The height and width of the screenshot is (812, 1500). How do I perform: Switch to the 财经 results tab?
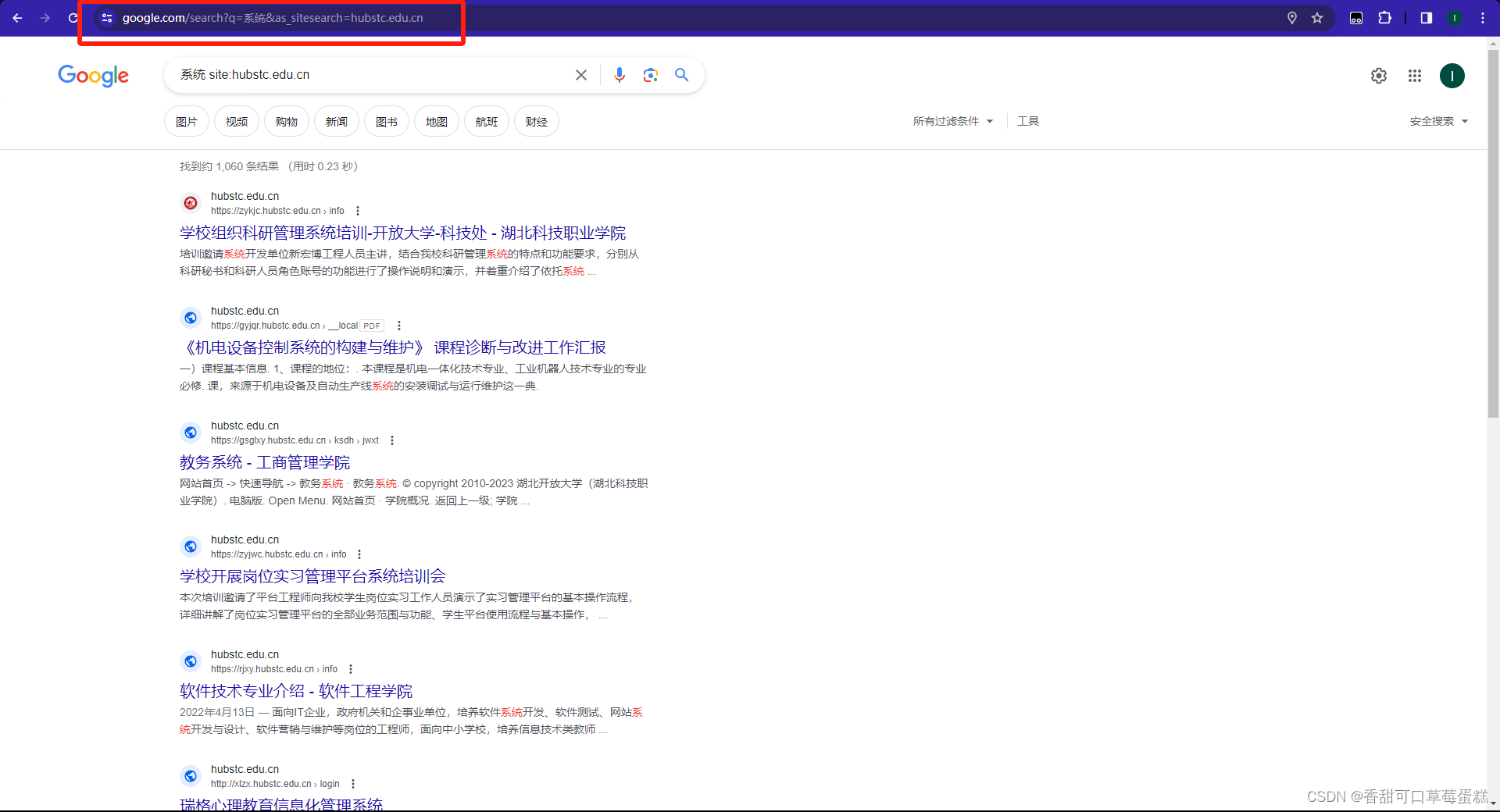pyautogui.click(x=537, y=121)
